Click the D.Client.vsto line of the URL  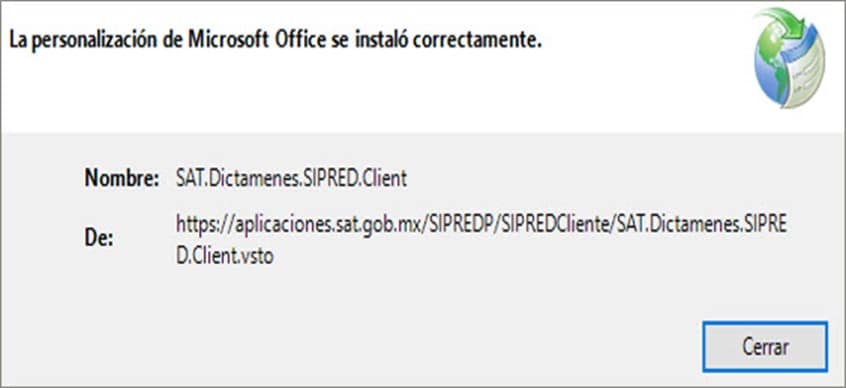(225, 256)
